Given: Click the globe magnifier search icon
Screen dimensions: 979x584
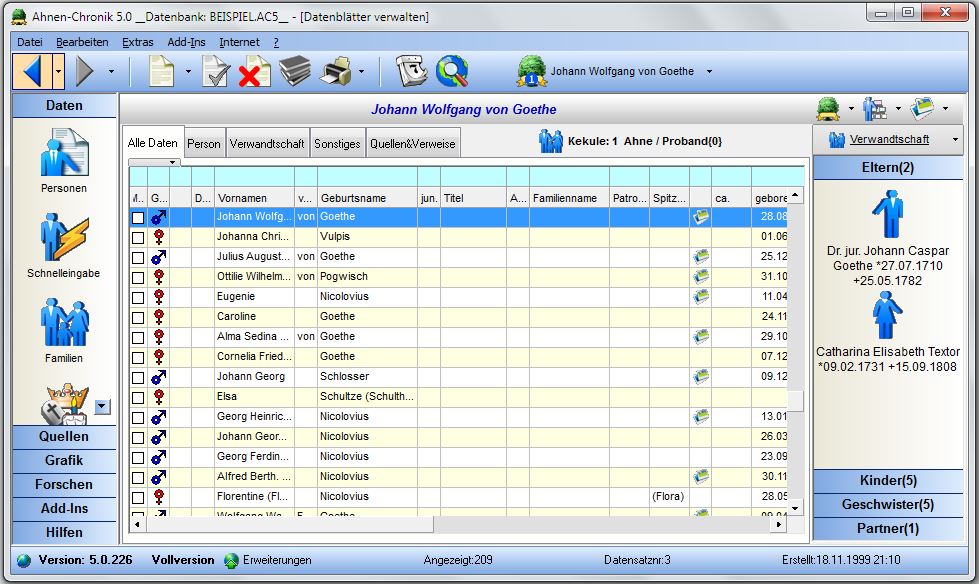Looking at the screenshot, I should (452, 71).
